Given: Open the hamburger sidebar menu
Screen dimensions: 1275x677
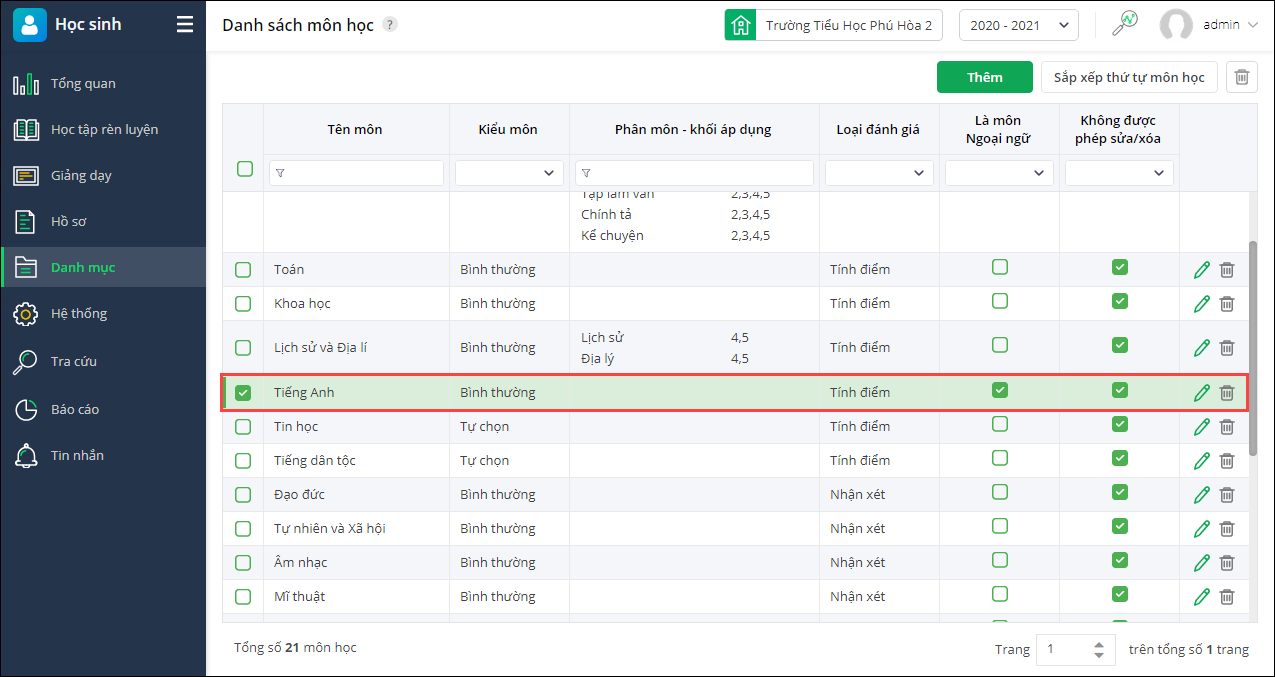Looking at the screenshot, I should [x=185, y=25].
